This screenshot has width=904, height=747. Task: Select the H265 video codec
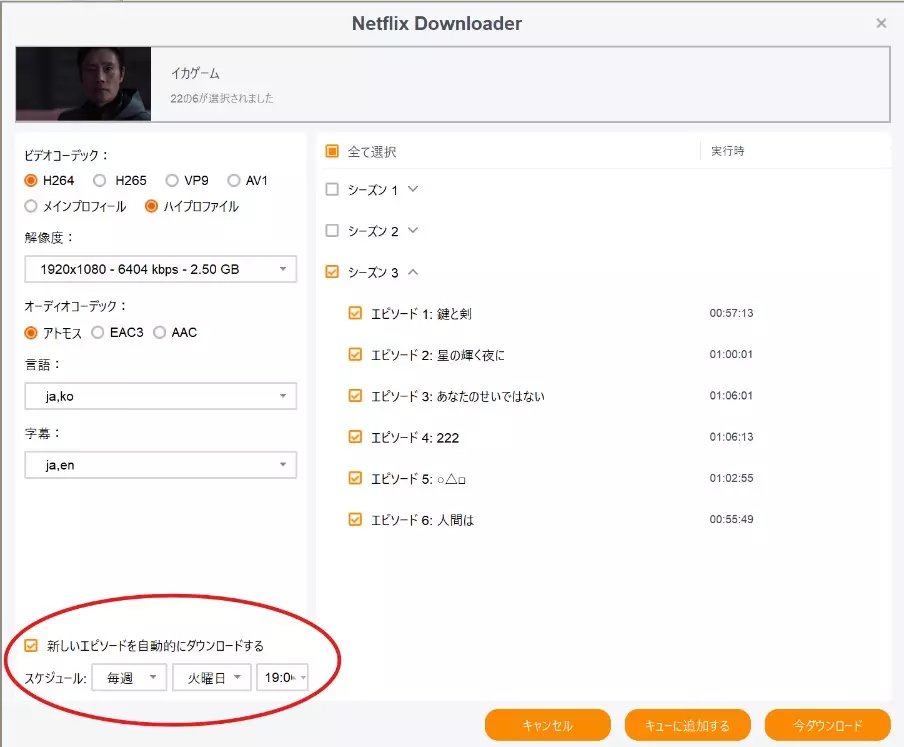coord(100,180)
